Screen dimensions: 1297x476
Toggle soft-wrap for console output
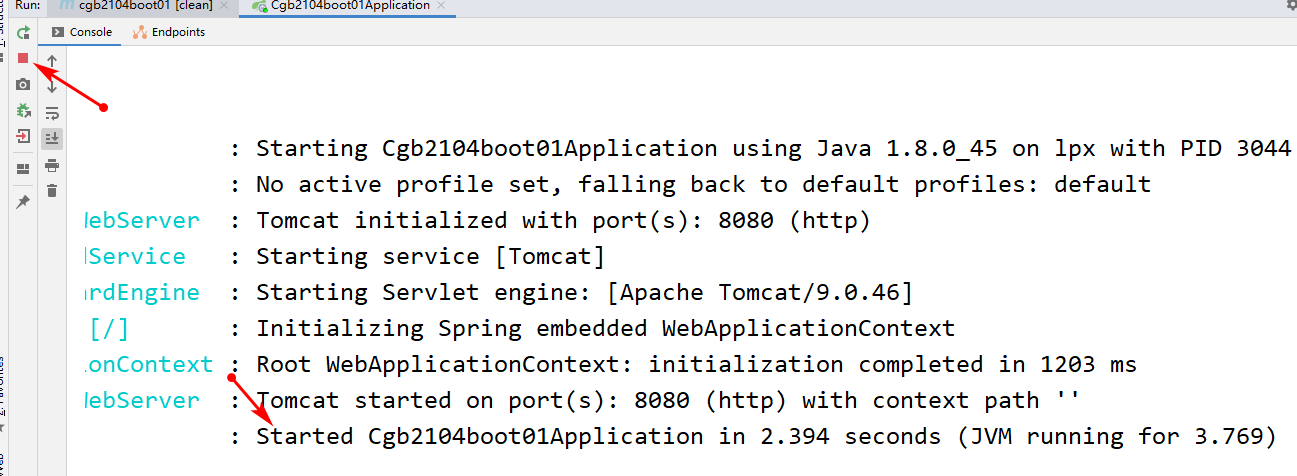(52, 112)
